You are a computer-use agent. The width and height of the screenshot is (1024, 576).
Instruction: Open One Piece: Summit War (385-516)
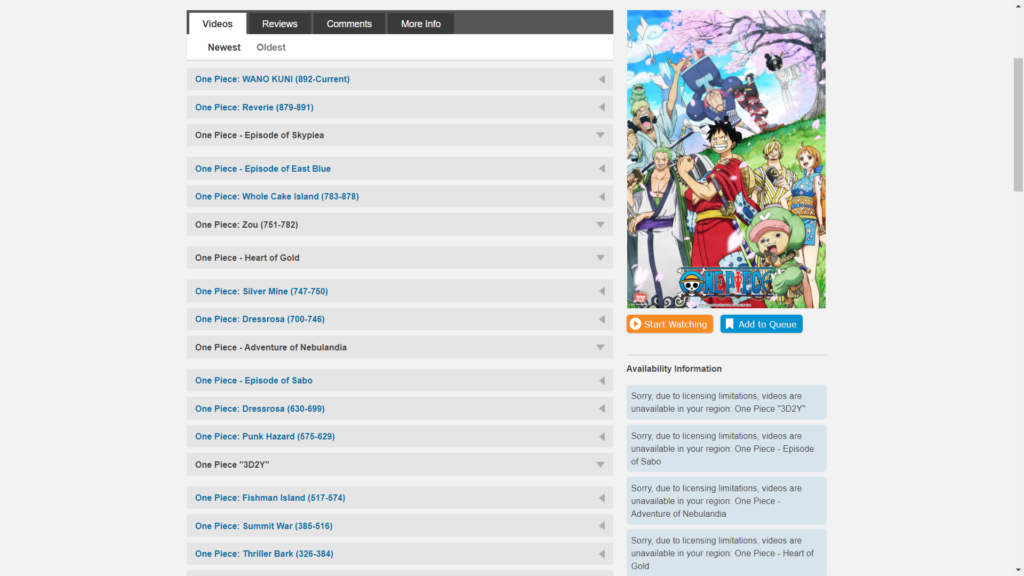[x=263, y=526]
